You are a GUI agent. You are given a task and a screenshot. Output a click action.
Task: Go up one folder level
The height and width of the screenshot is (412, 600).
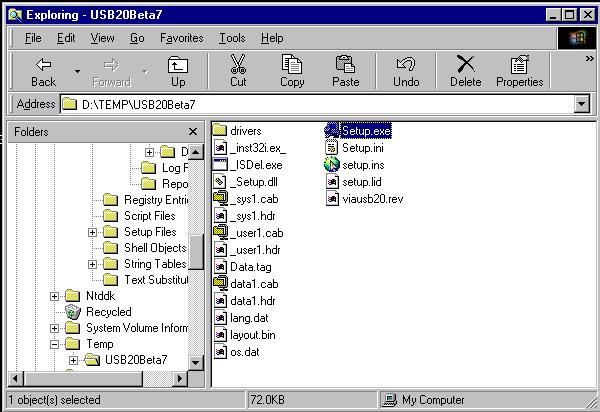coord(177,70)
